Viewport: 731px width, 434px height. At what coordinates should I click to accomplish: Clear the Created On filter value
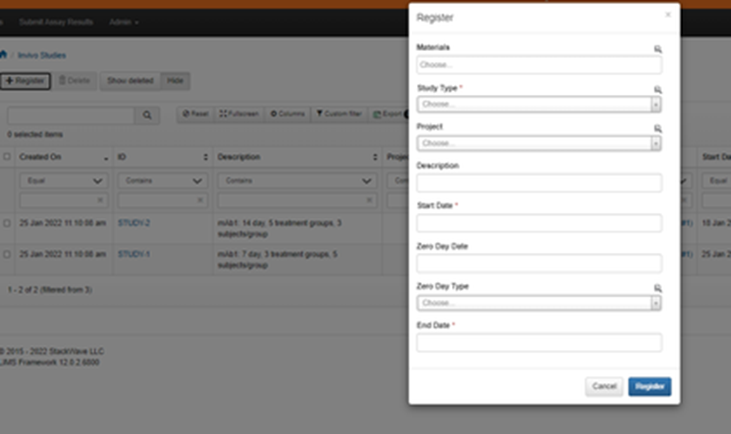coord(101,200)
